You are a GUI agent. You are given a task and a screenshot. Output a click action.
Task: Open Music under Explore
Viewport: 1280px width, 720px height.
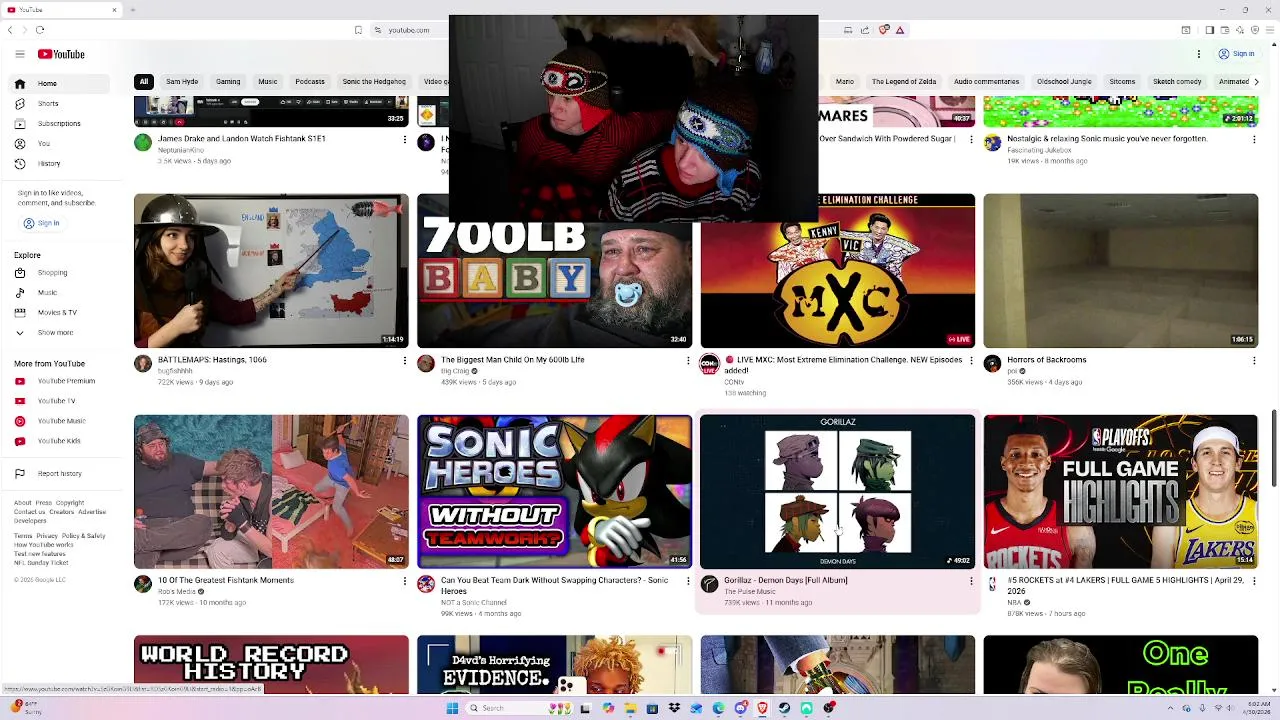(47, 292)
